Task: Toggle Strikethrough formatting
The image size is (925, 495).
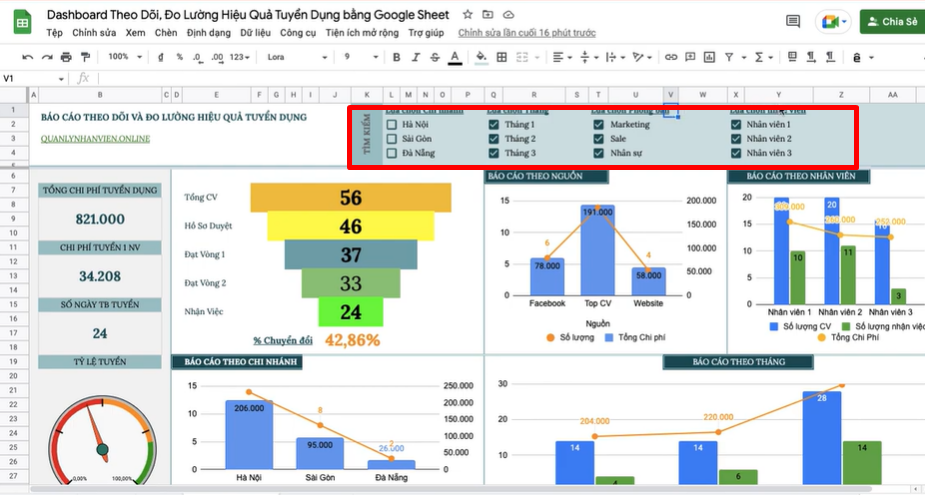Action: [435, 57]
